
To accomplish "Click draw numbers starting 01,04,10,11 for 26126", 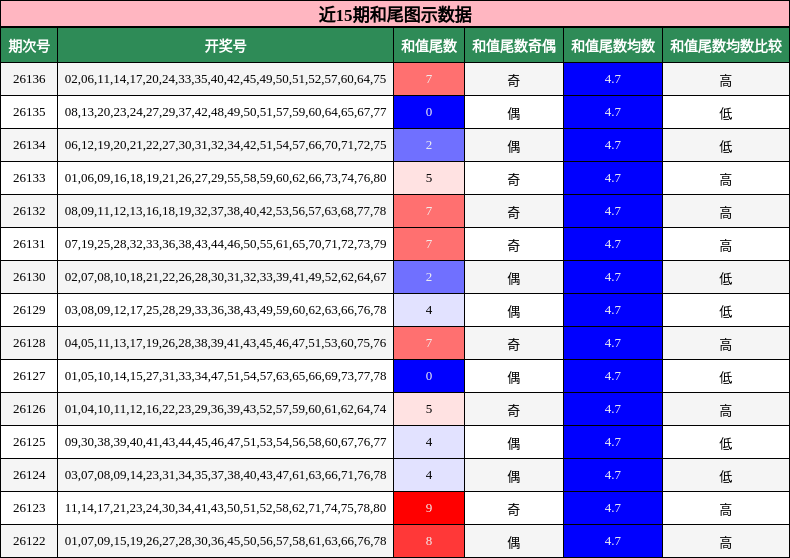I will point(225,409).
